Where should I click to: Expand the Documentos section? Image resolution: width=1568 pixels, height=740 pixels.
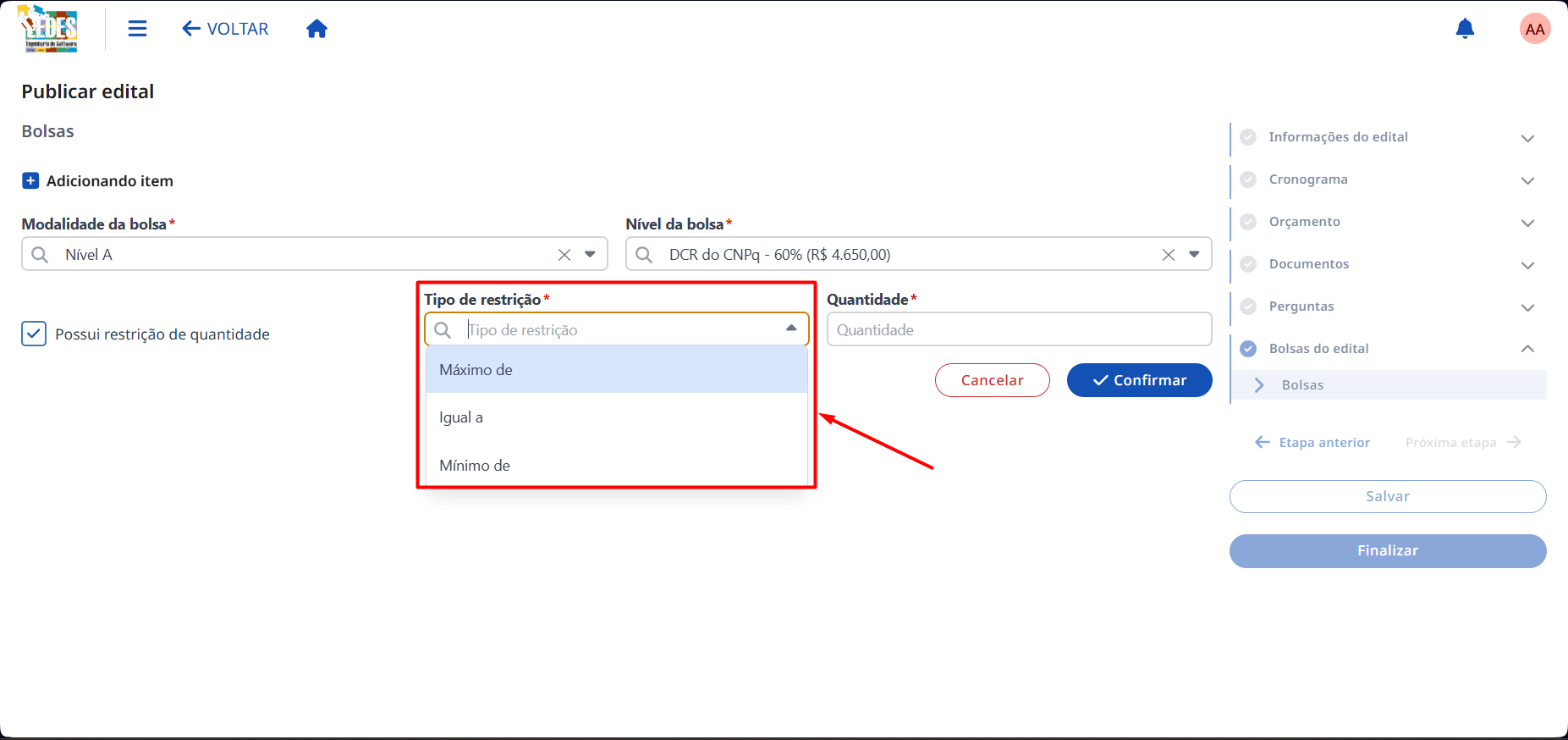pyautogui.click(x=1527, y=265)
